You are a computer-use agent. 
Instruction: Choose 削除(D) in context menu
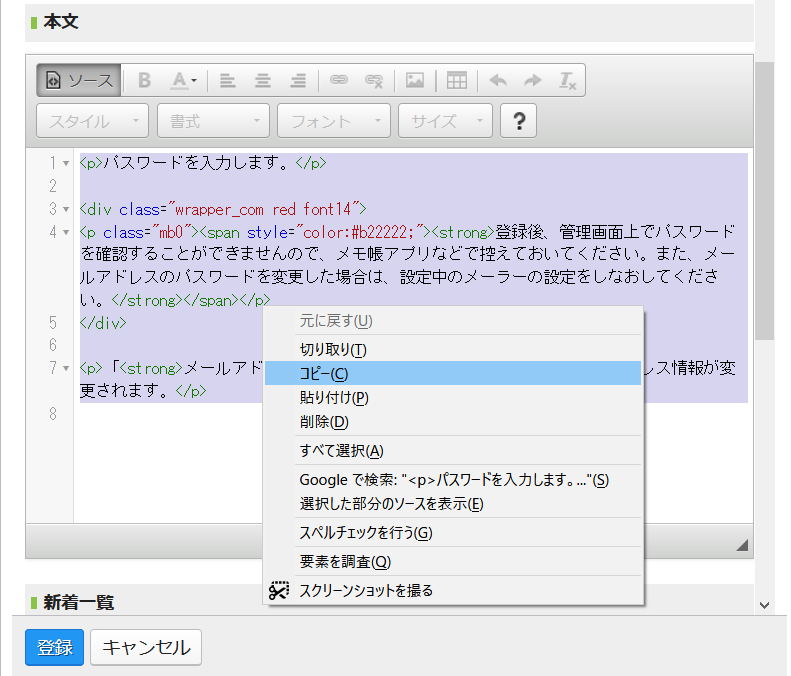point(453,422)
